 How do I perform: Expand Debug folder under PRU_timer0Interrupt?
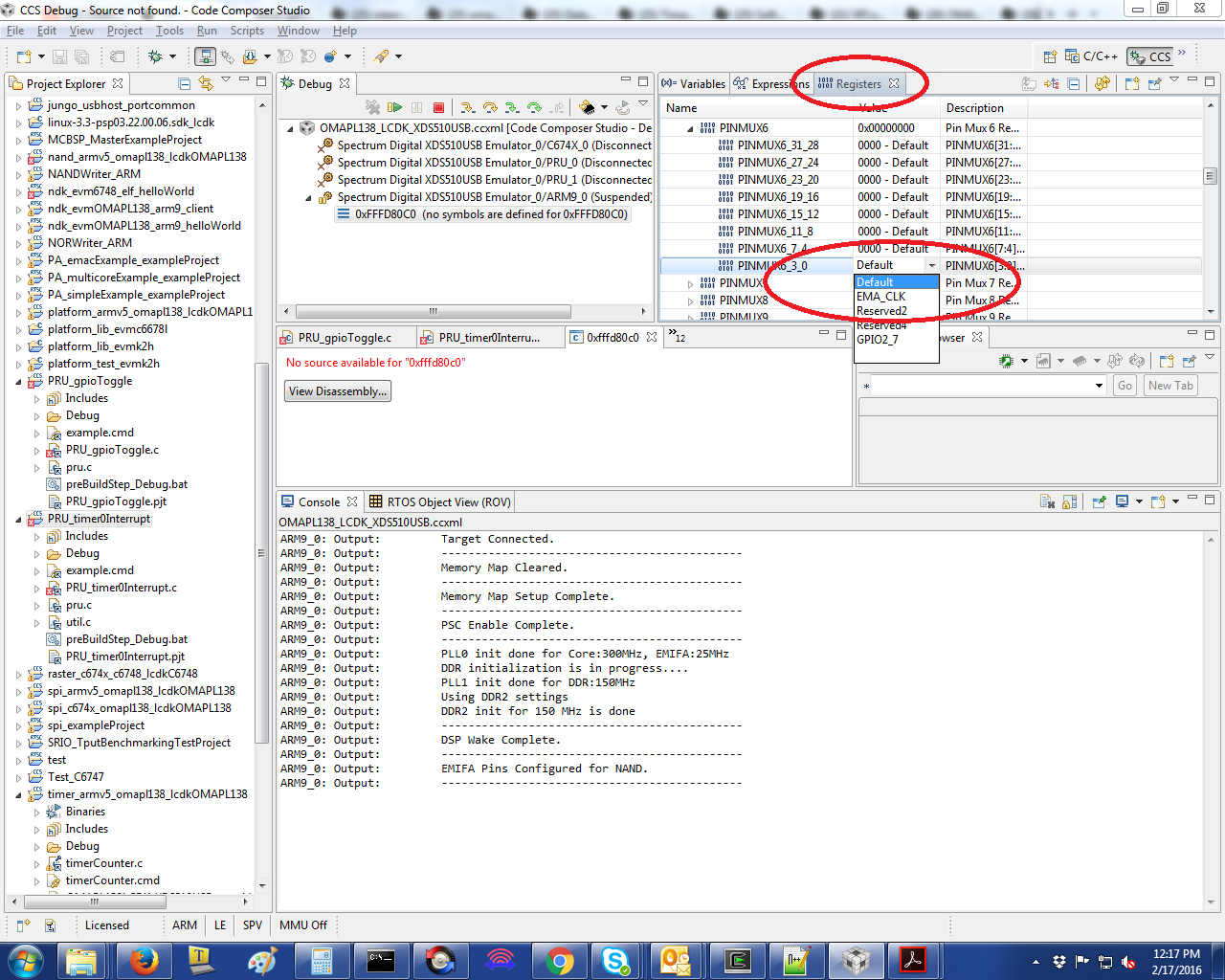pos(36,553)
